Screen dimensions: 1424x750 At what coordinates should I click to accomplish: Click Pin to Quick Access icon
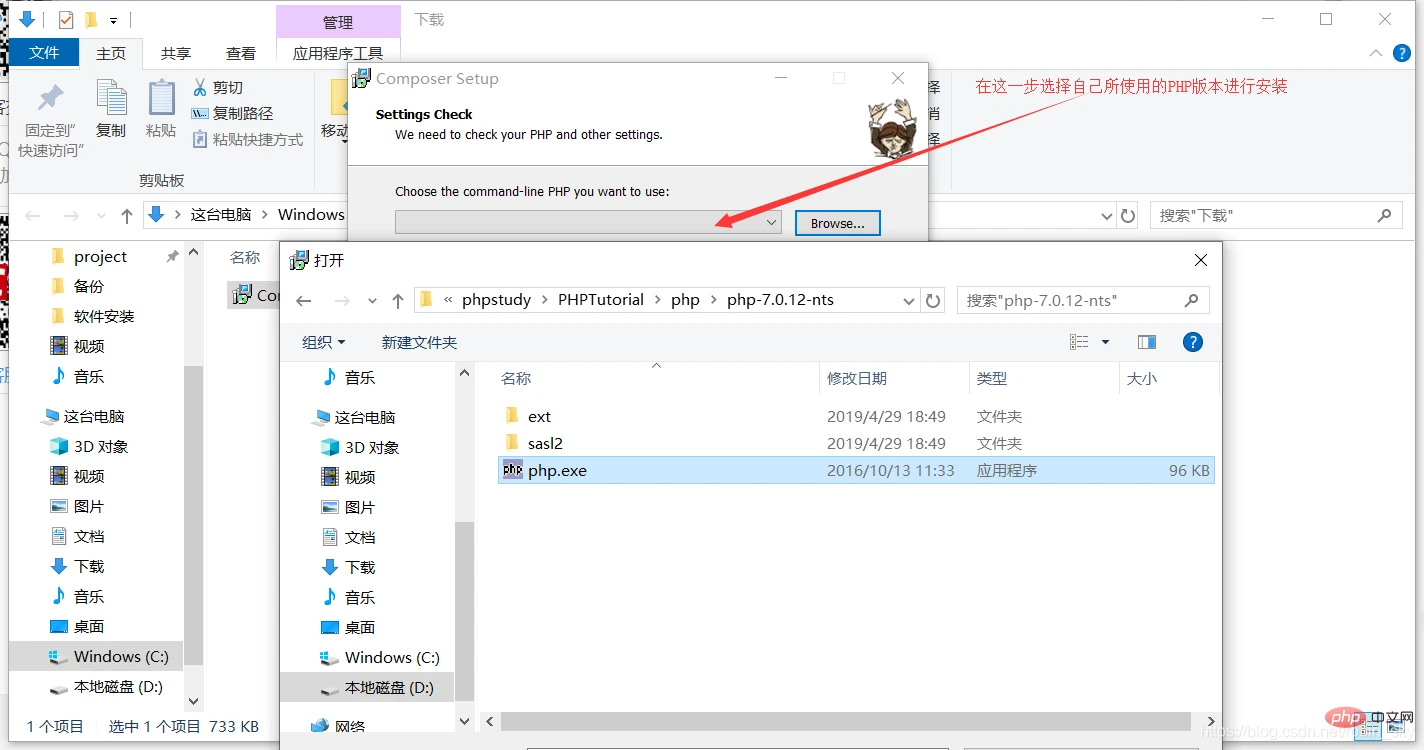[x=50, y=100]
